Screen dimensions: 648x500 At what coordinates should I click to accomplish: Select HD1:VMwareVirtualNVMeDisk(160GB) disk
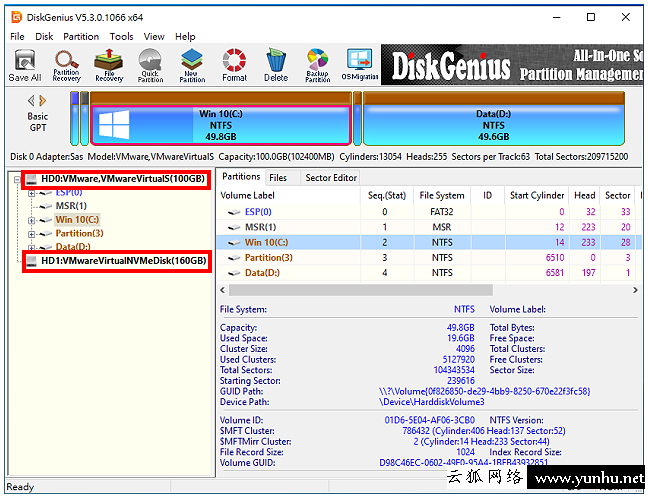pyautogui.click(x=124, y=261)
